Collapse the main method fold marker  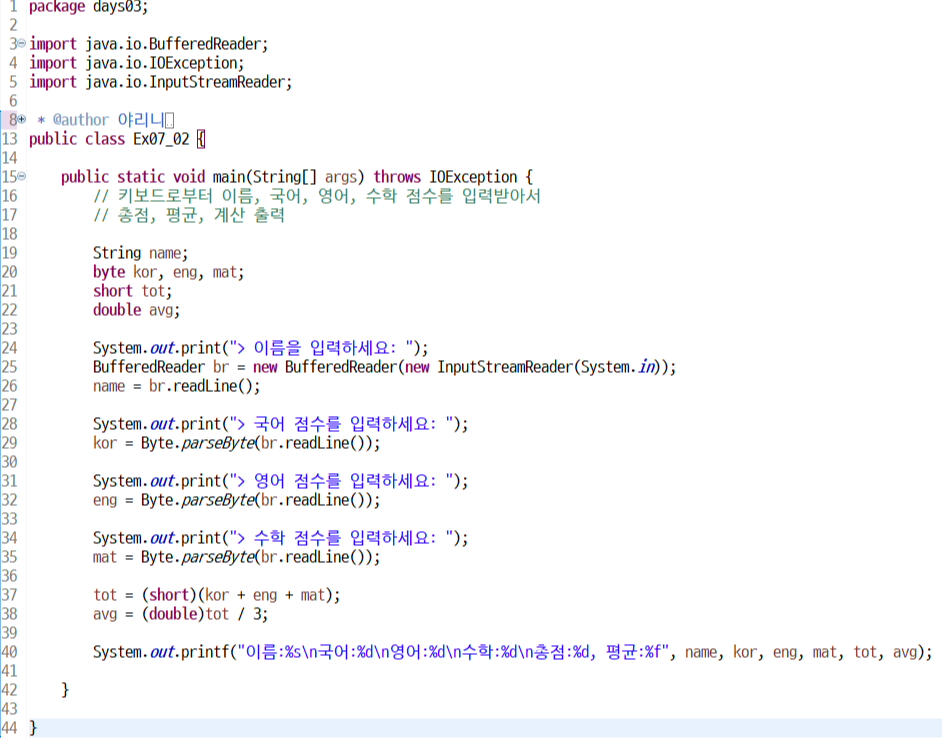click(x=22, y=176)
